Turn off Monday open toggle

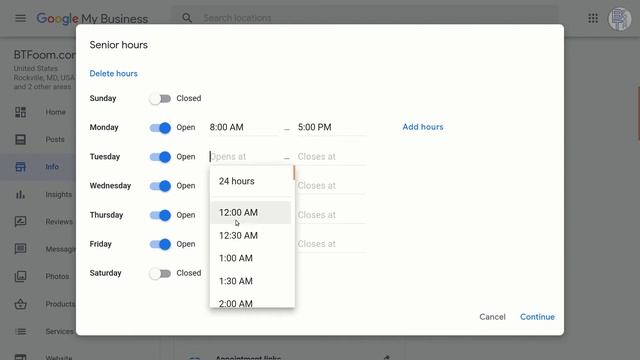pyautogui.click(x=160, y=128)
